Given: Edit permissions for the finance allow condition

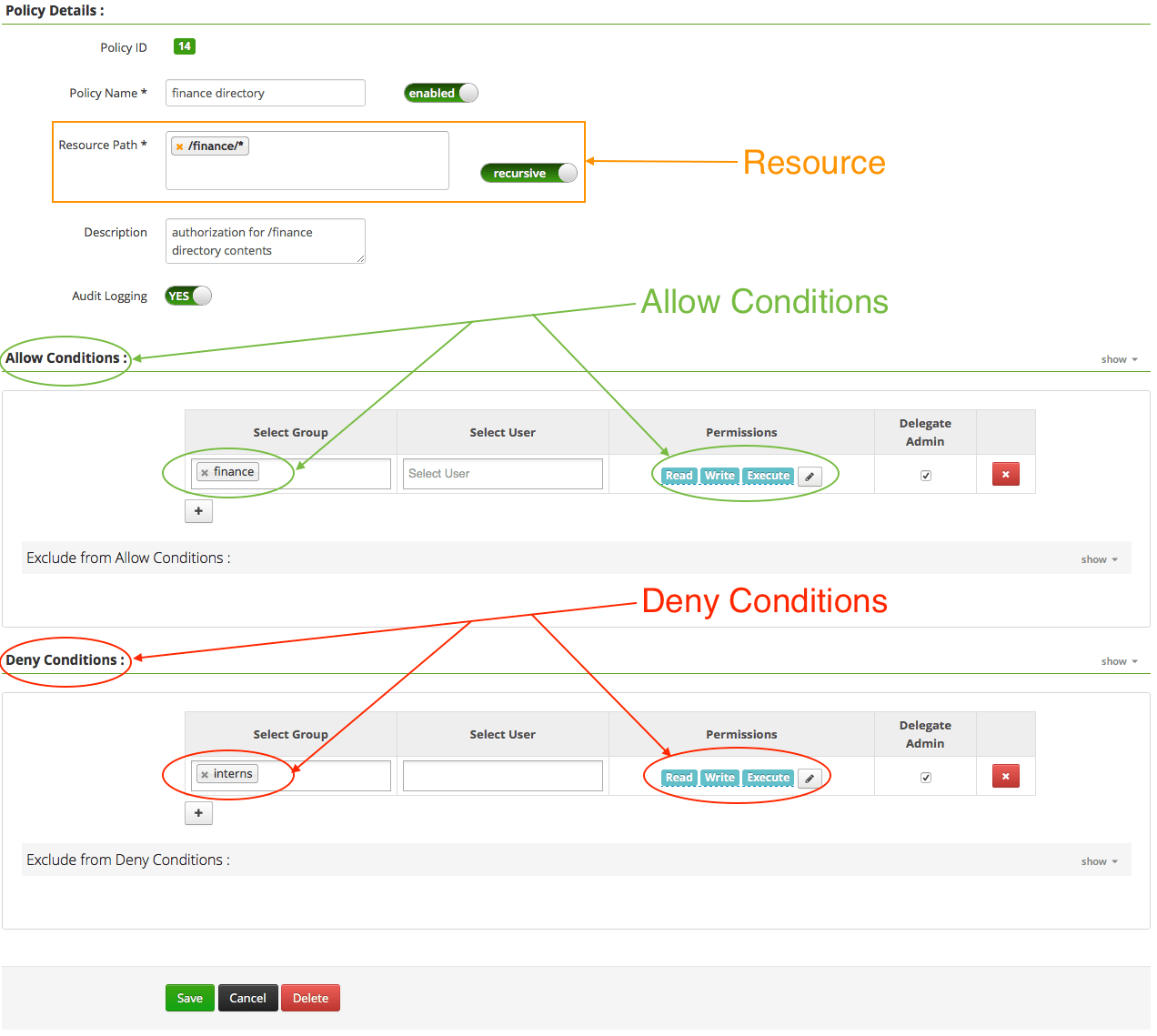Looking at the screenshot, I should [810, 476].
